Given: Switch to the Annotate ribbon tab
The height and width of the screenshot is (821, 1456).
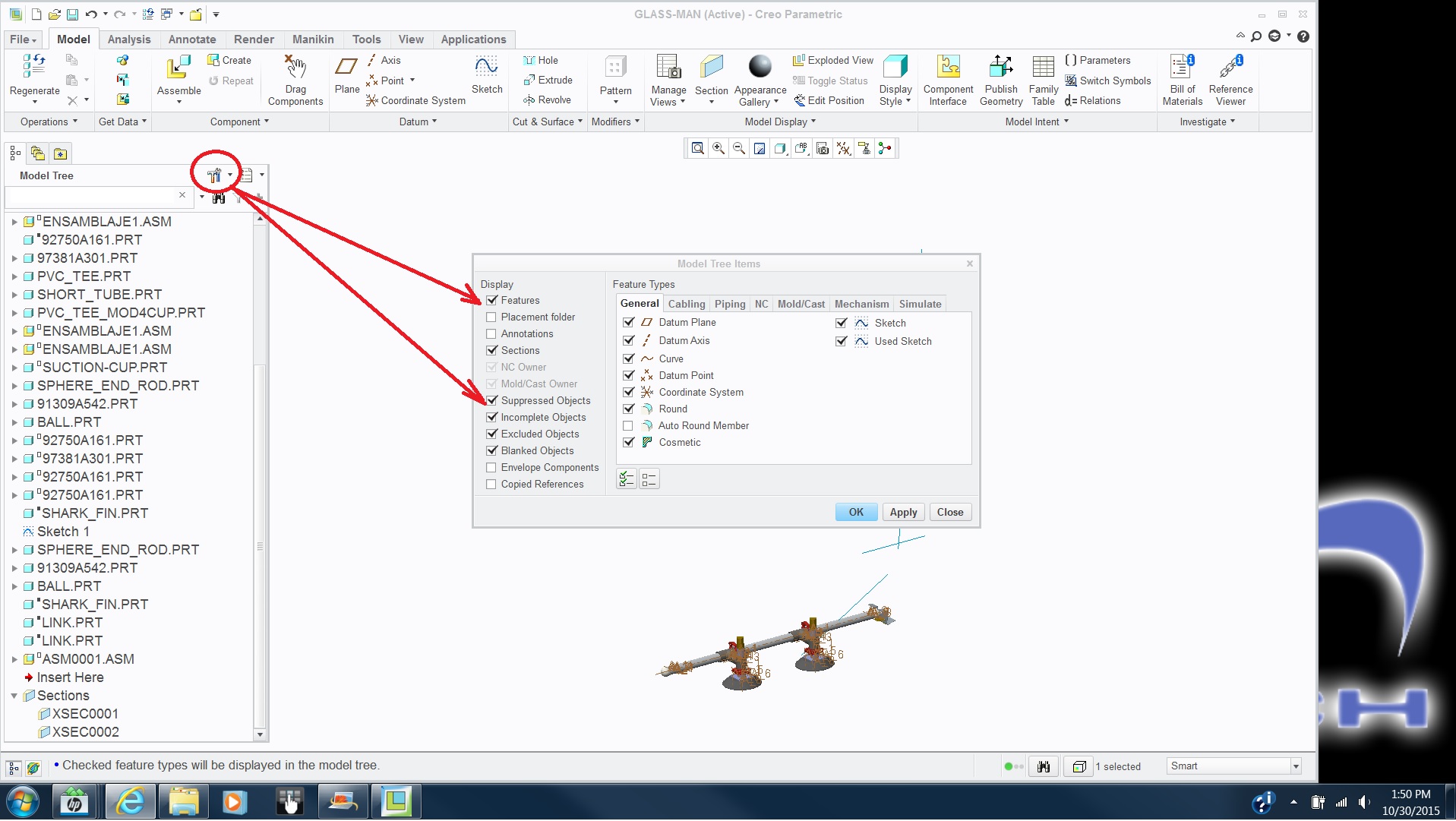Looking at the screenshot, I should tap(192, 39).
